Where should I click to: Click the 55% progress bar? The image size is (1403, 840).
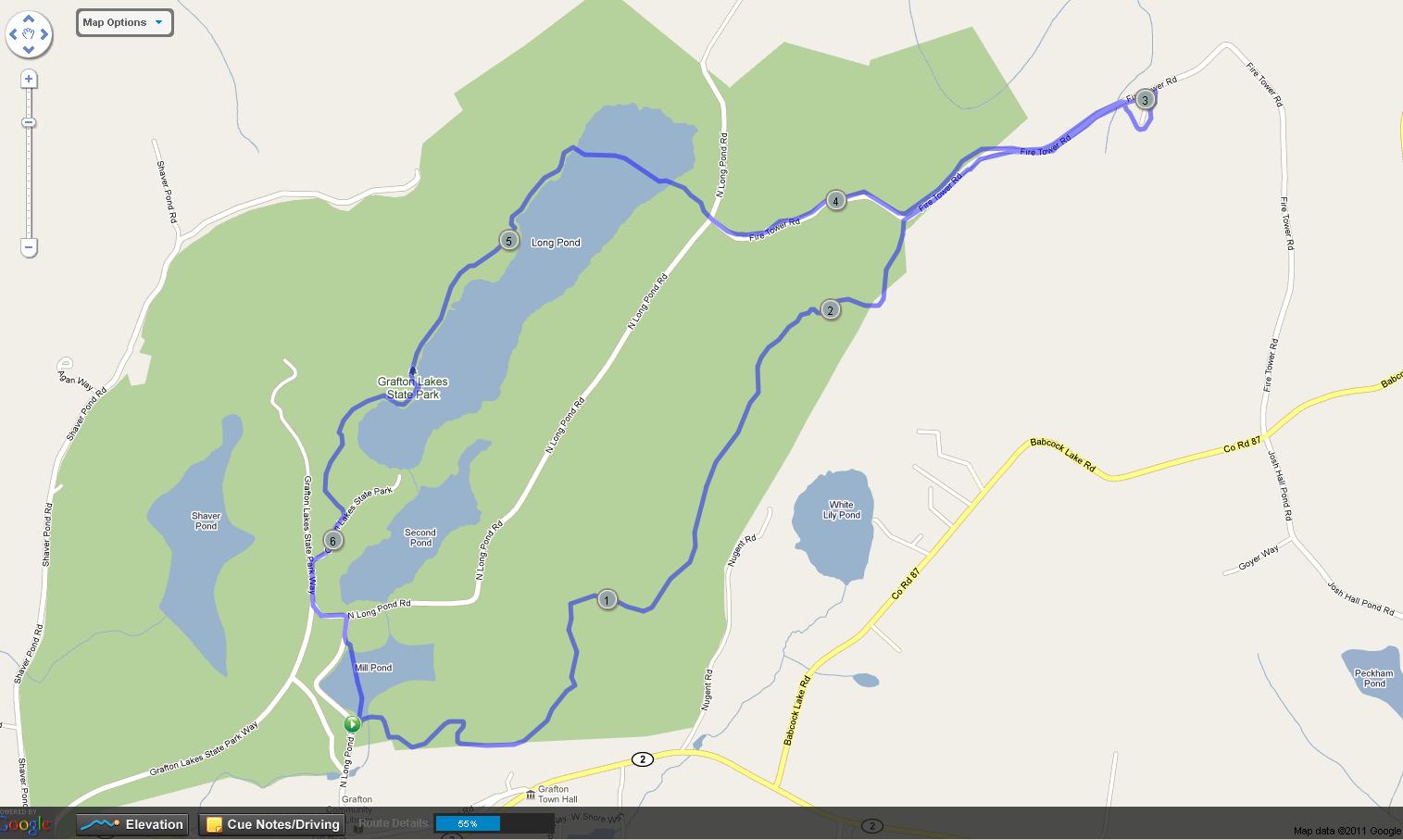[495, 823]
